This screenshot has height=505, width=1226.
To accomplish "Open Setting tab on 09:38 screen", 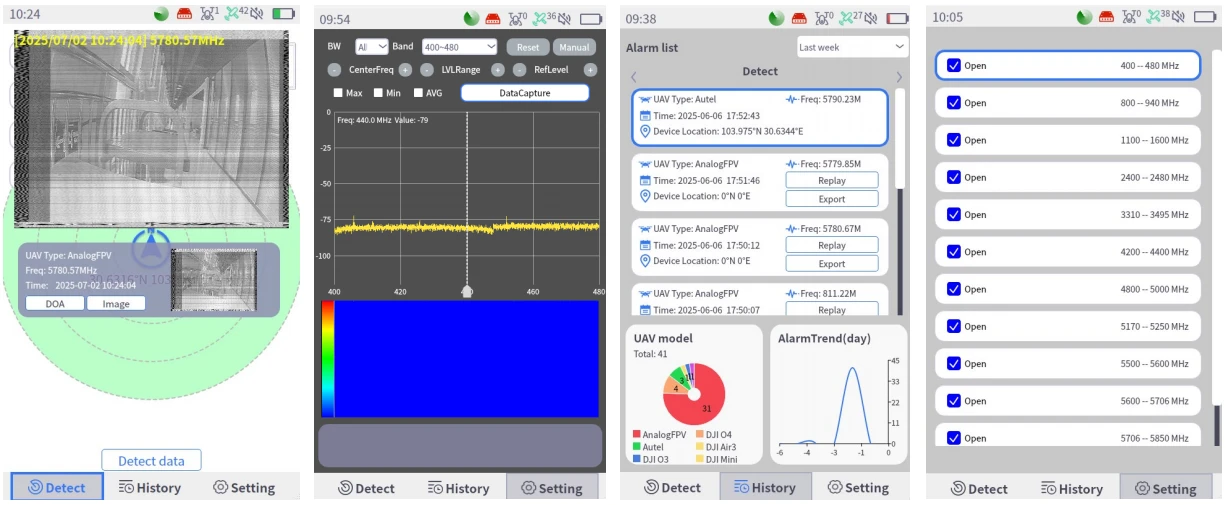I will 859,487.
